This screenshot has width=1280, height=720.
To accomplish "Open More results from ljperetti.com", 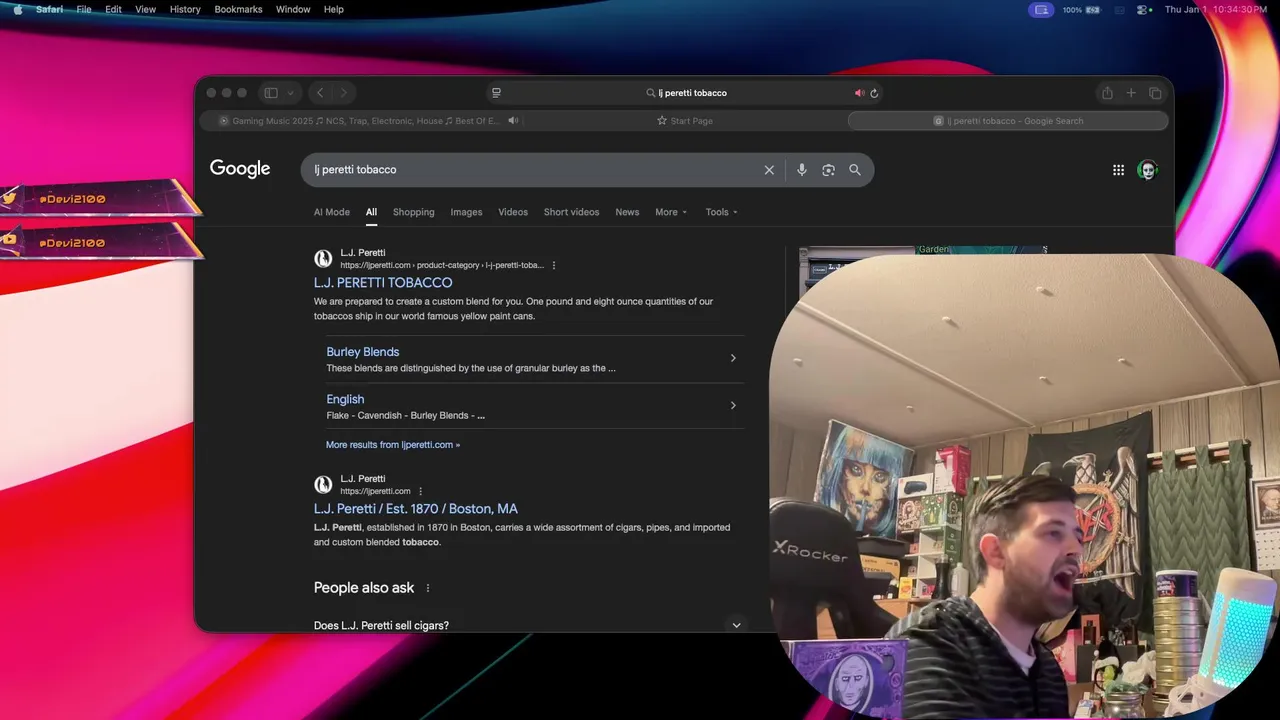I will (393, 445).
